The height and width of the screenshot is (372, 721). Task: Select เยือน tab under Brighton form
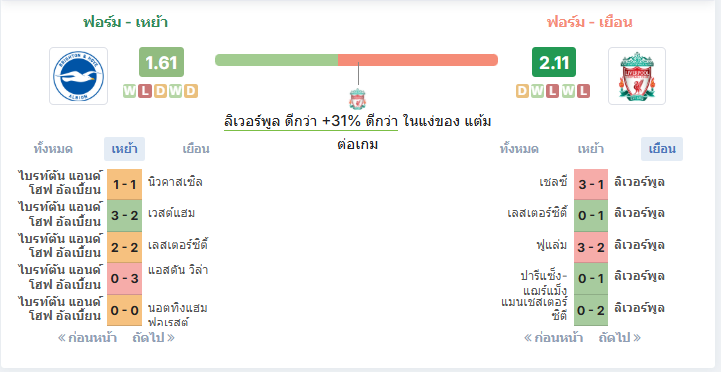point(196,149)
